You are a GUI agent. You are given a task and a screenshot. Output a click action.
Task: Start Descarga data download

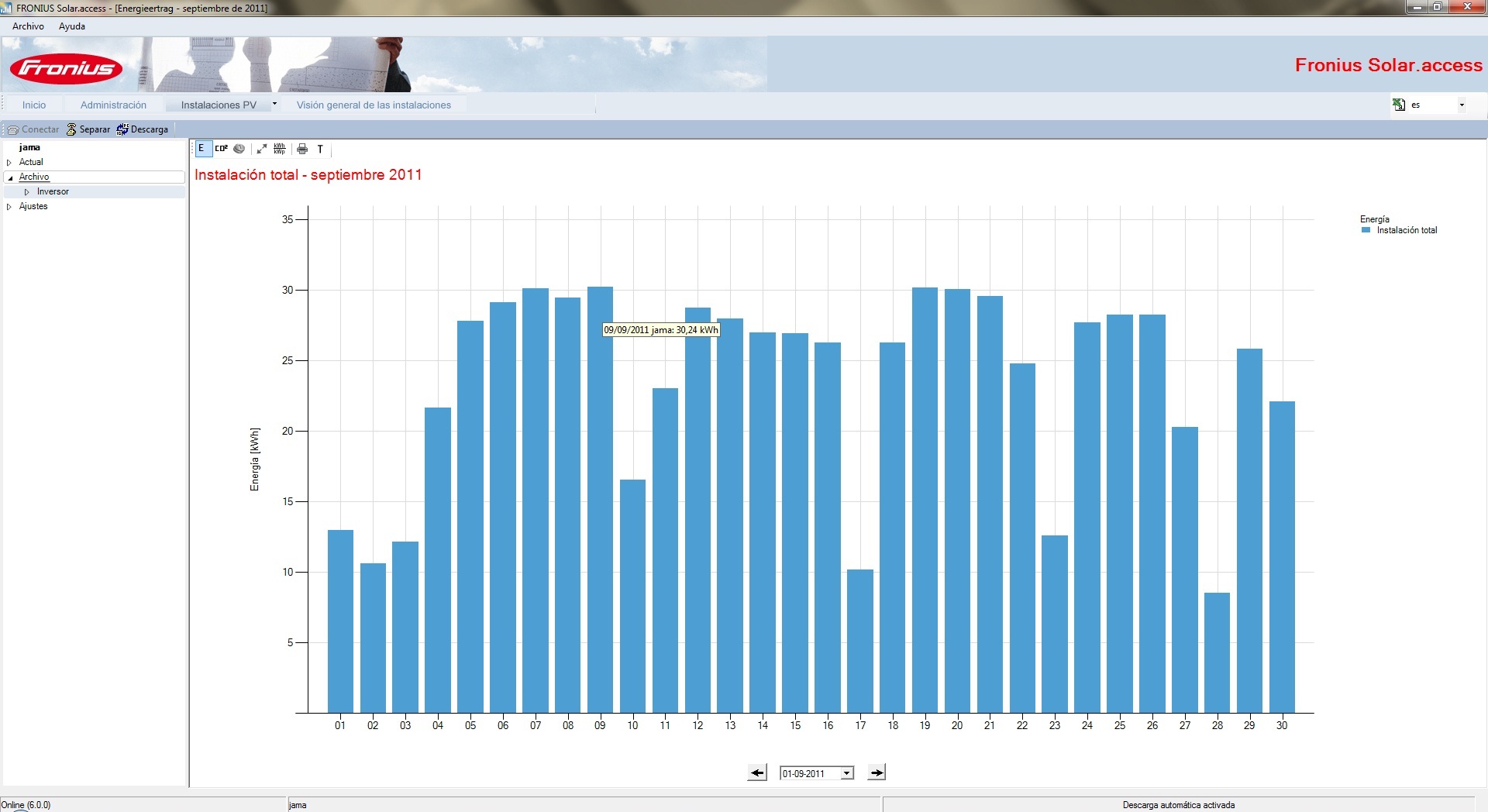(x=143, y=129)
